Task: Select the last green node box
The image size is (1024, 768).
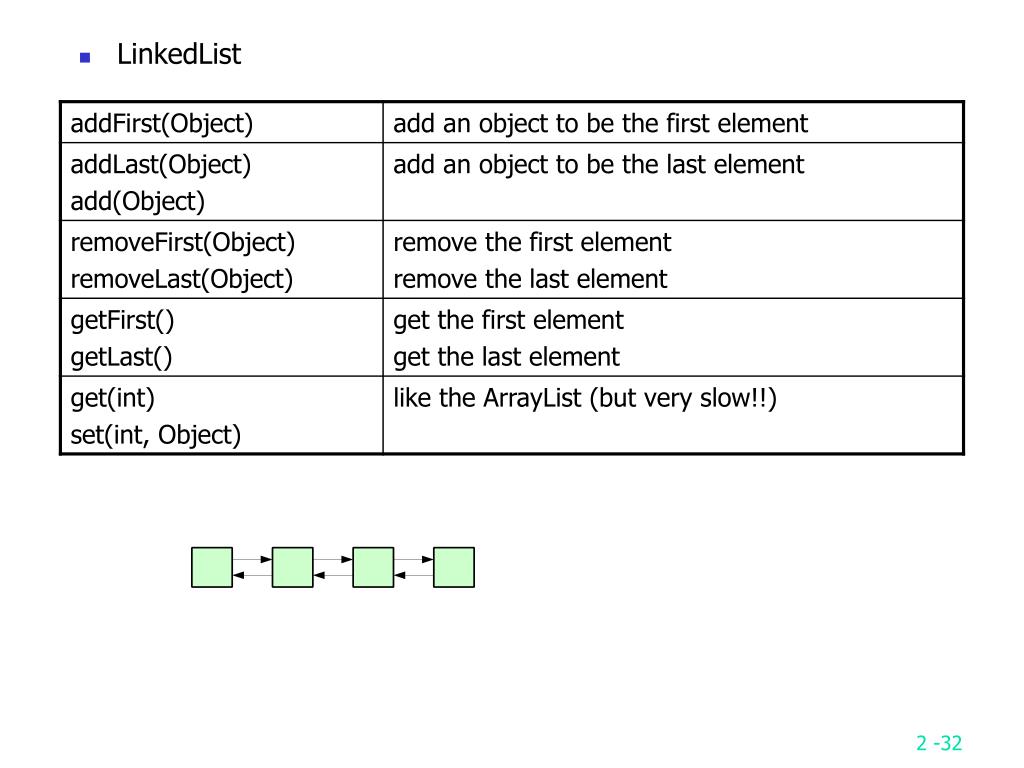Action: coord(454,567)
